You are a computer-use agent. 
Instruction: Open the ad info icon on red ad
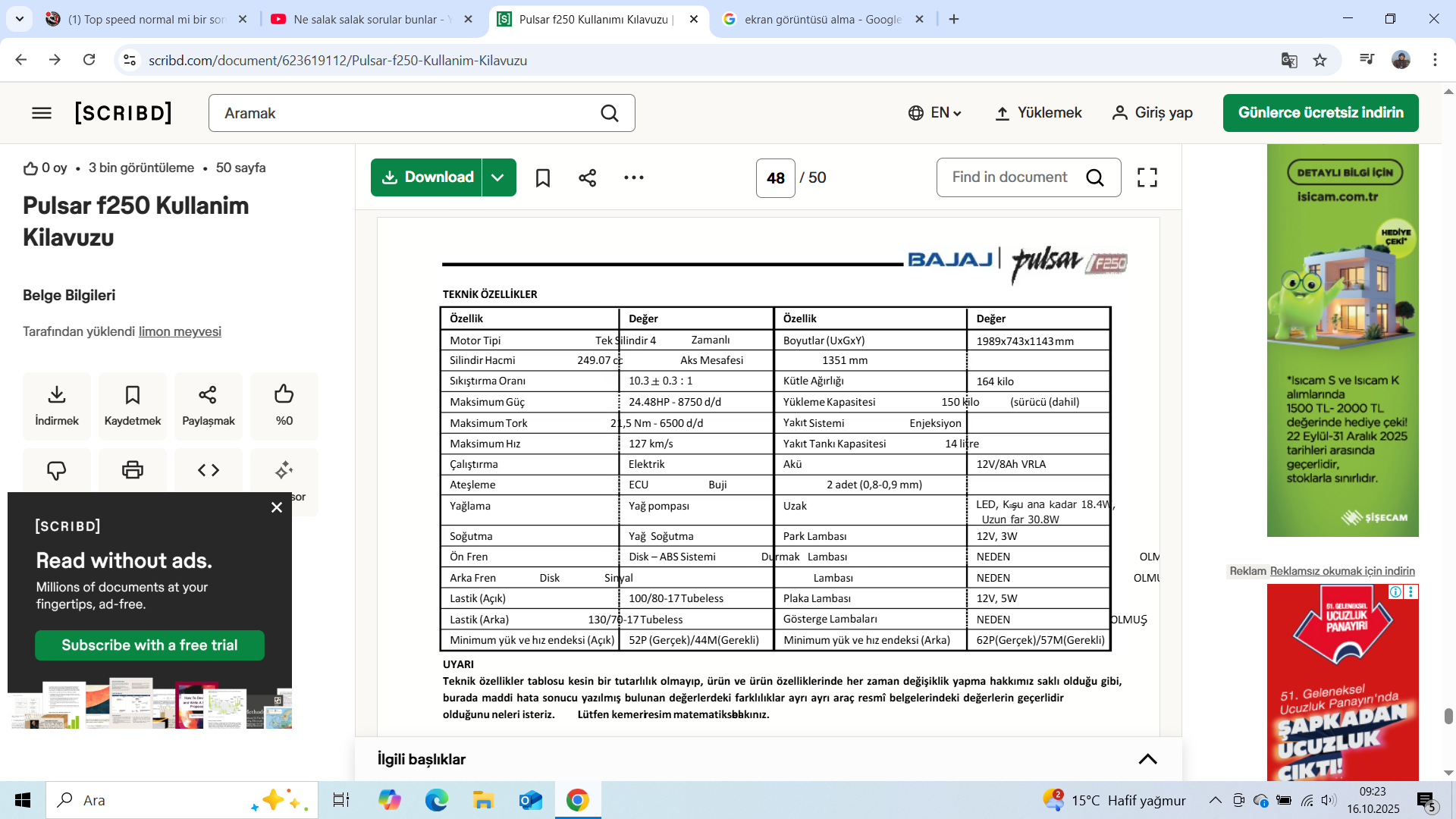pos(1395,591)
